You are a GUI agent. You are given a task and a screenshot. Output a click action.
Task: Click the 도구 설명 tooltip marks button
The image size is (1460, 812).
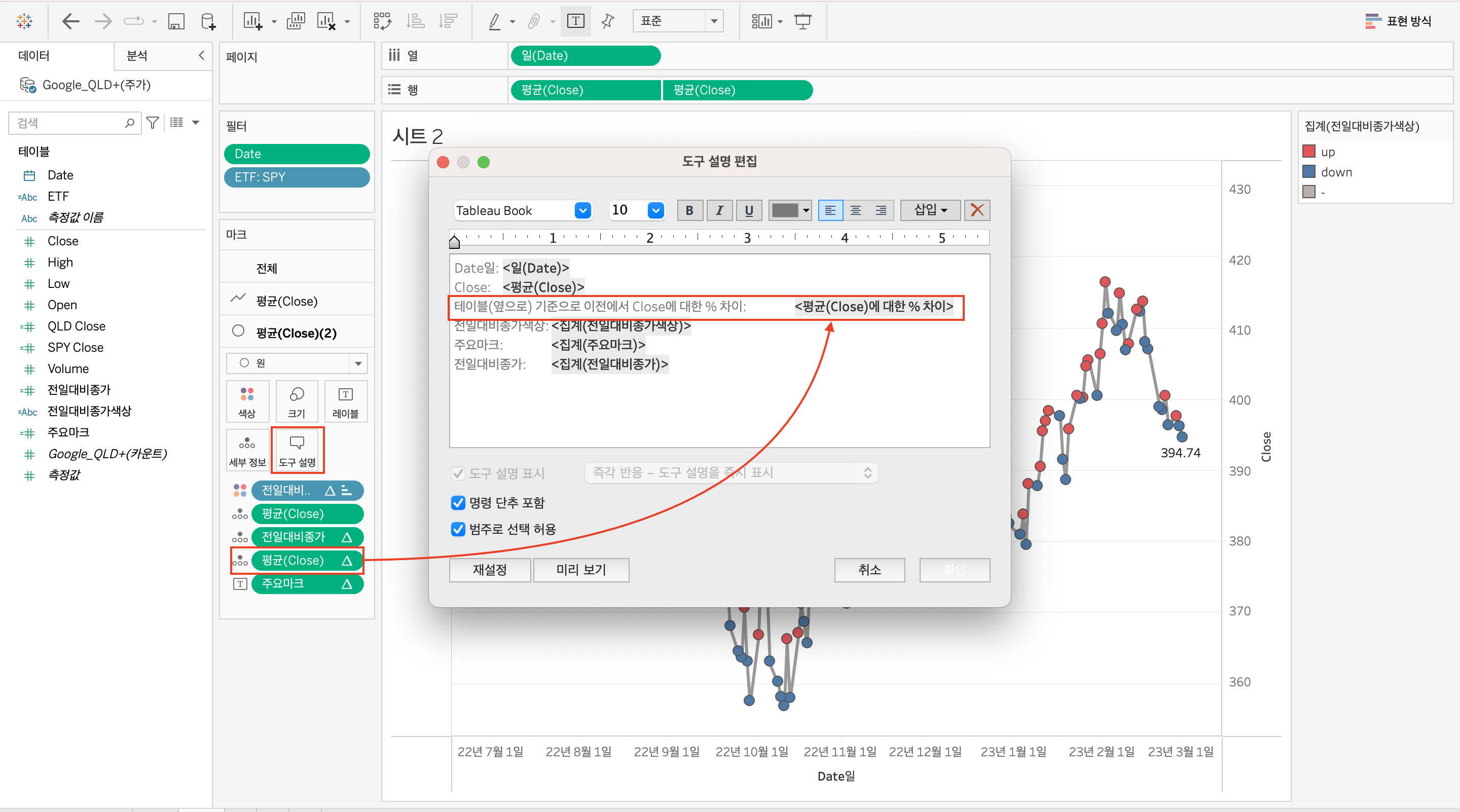(297, 451)
